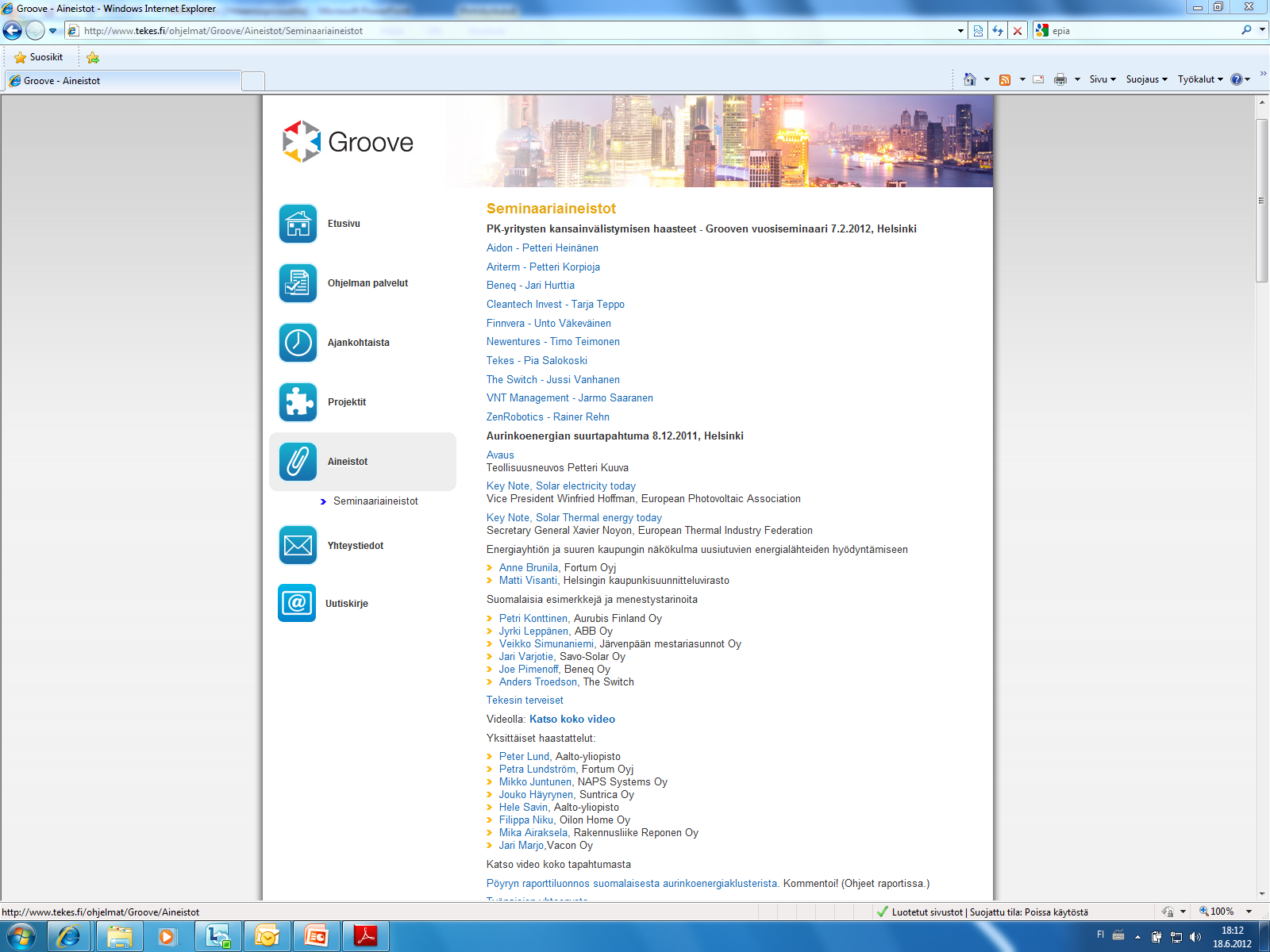The width and height of the screenshot is (1270, 952).
Task: Open Key Note, Solar electricity today link
Action: click(x=561, y=486)
